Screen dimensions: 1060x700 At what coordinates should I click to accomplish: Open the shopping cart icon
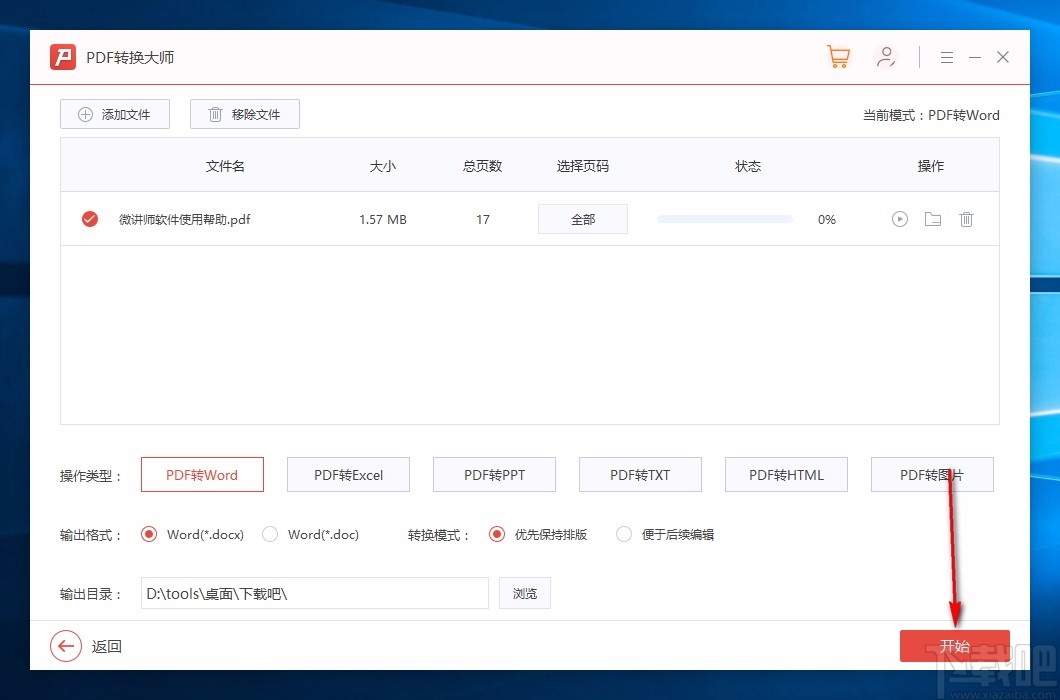(838, 57)
